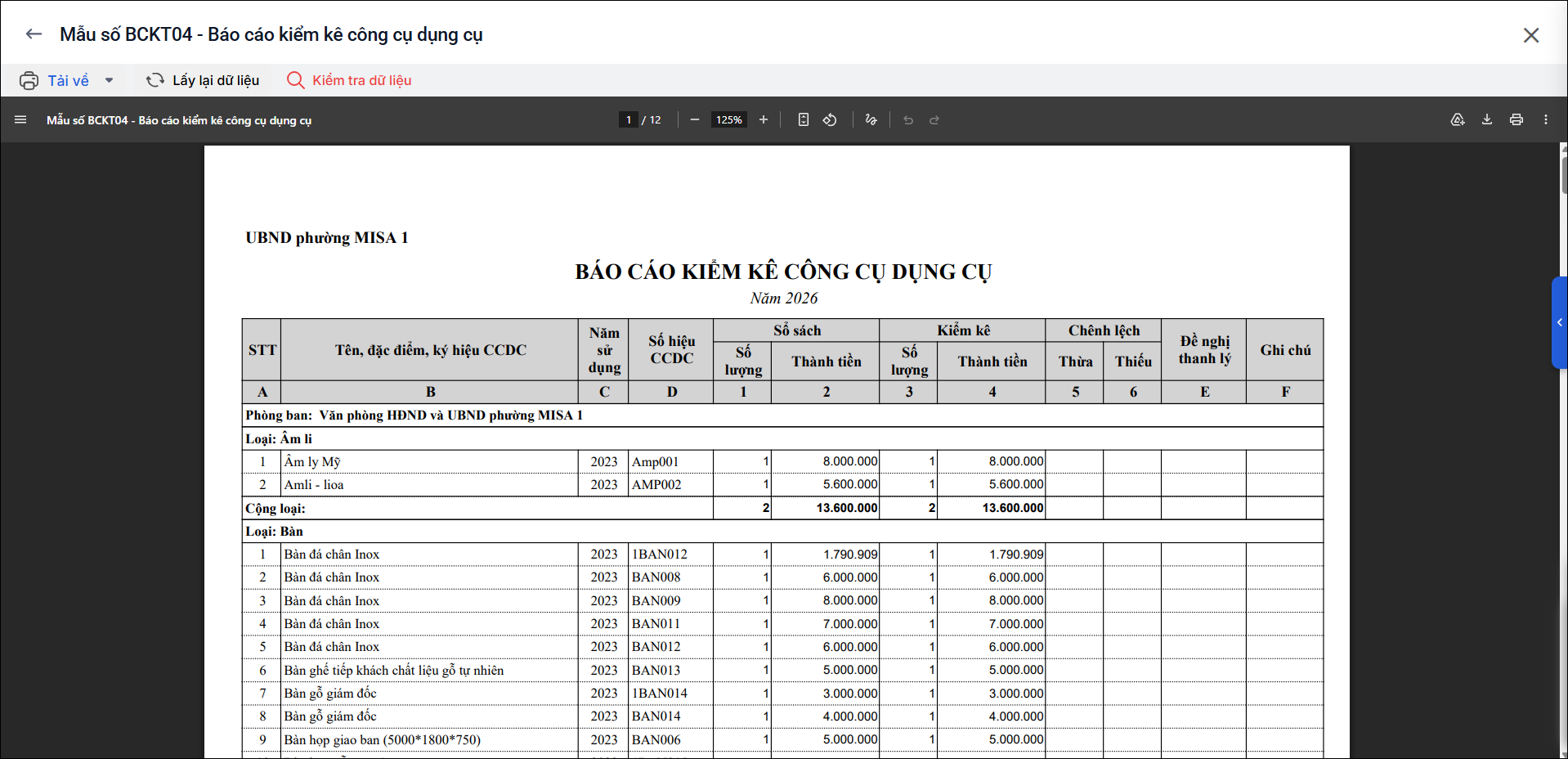Click the Kiểm kê column header

[x=963, y=330]
